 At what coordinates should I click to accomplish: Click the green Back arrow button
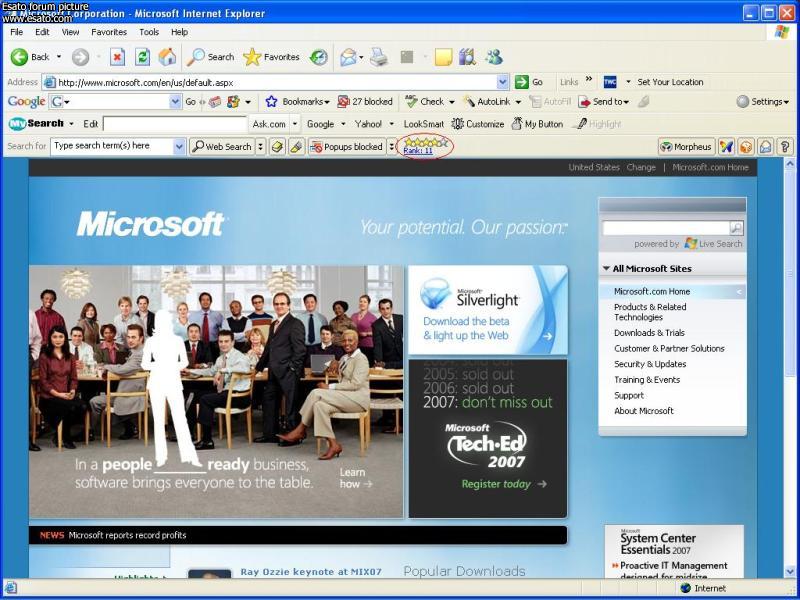pos(19,57)
